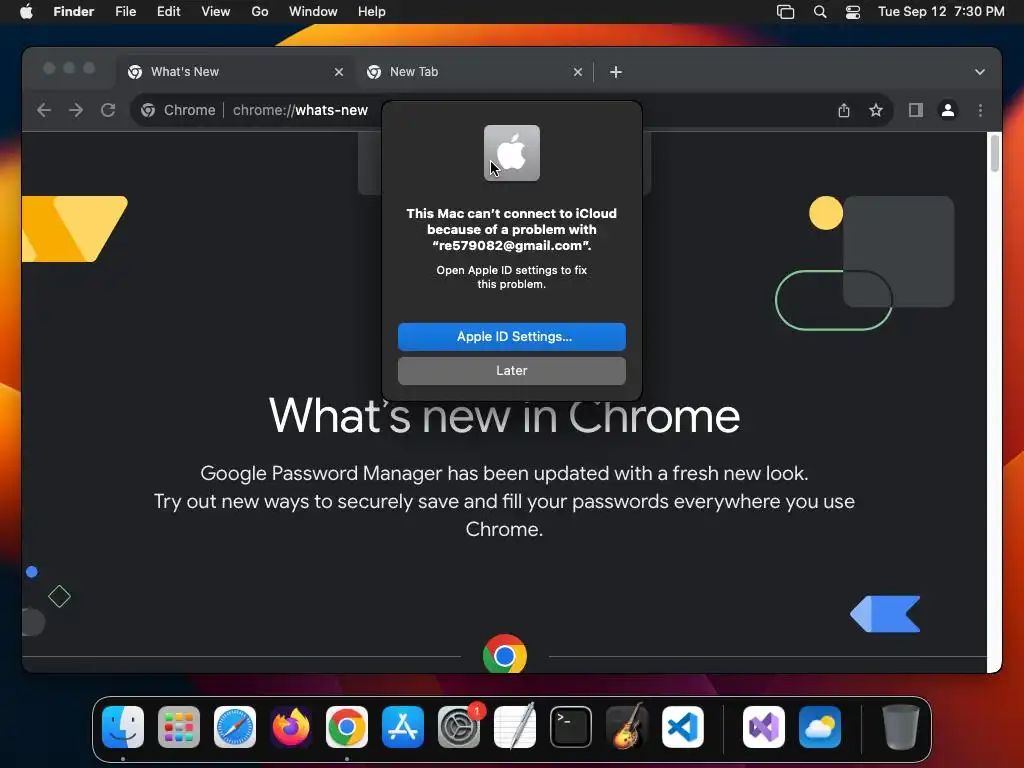Click the What's new in Chrome heading
Image resolution: width=1024 pixels, height=768 pixels.
coord(504,416)
